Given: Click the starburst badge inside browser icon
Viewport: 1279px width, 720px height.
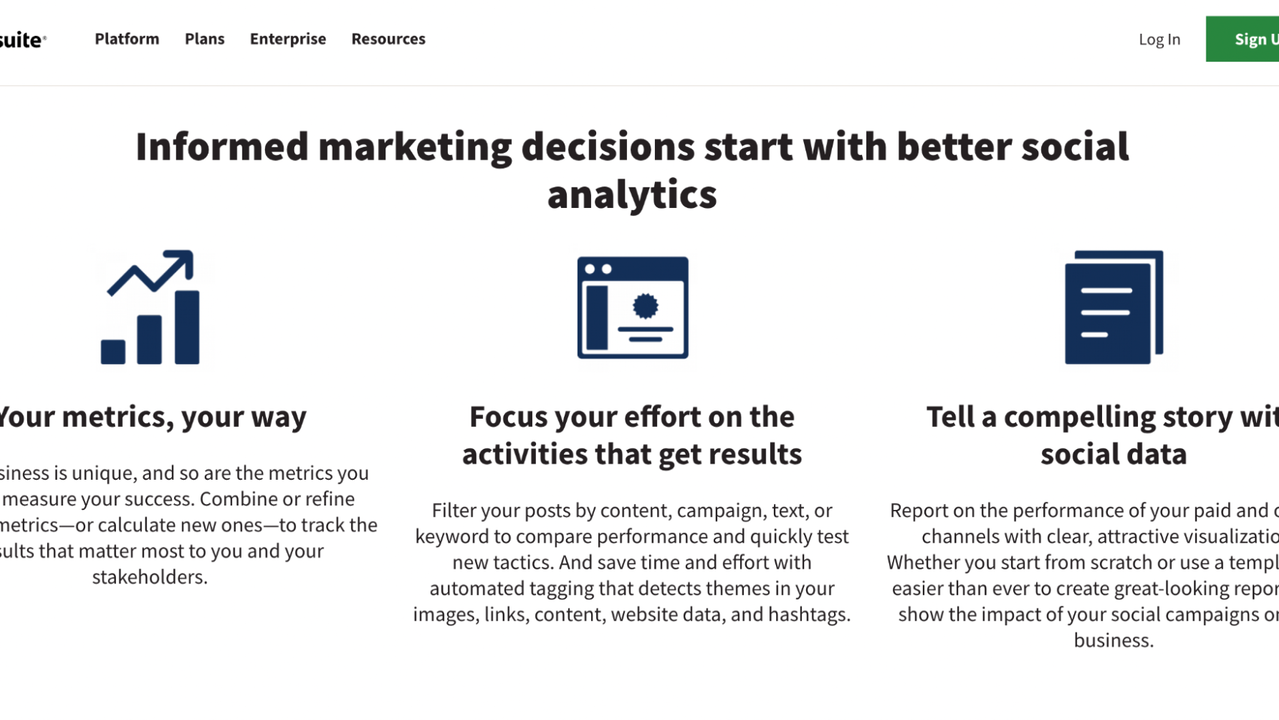Looking at the screenshot, I should (x=645, y=305).
